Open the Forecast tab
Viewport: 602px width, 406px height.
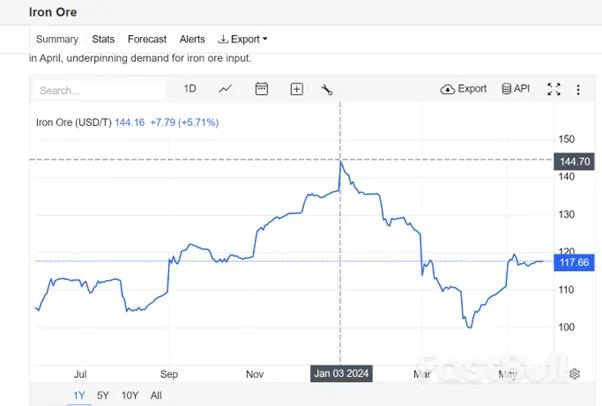coord(147,39)
